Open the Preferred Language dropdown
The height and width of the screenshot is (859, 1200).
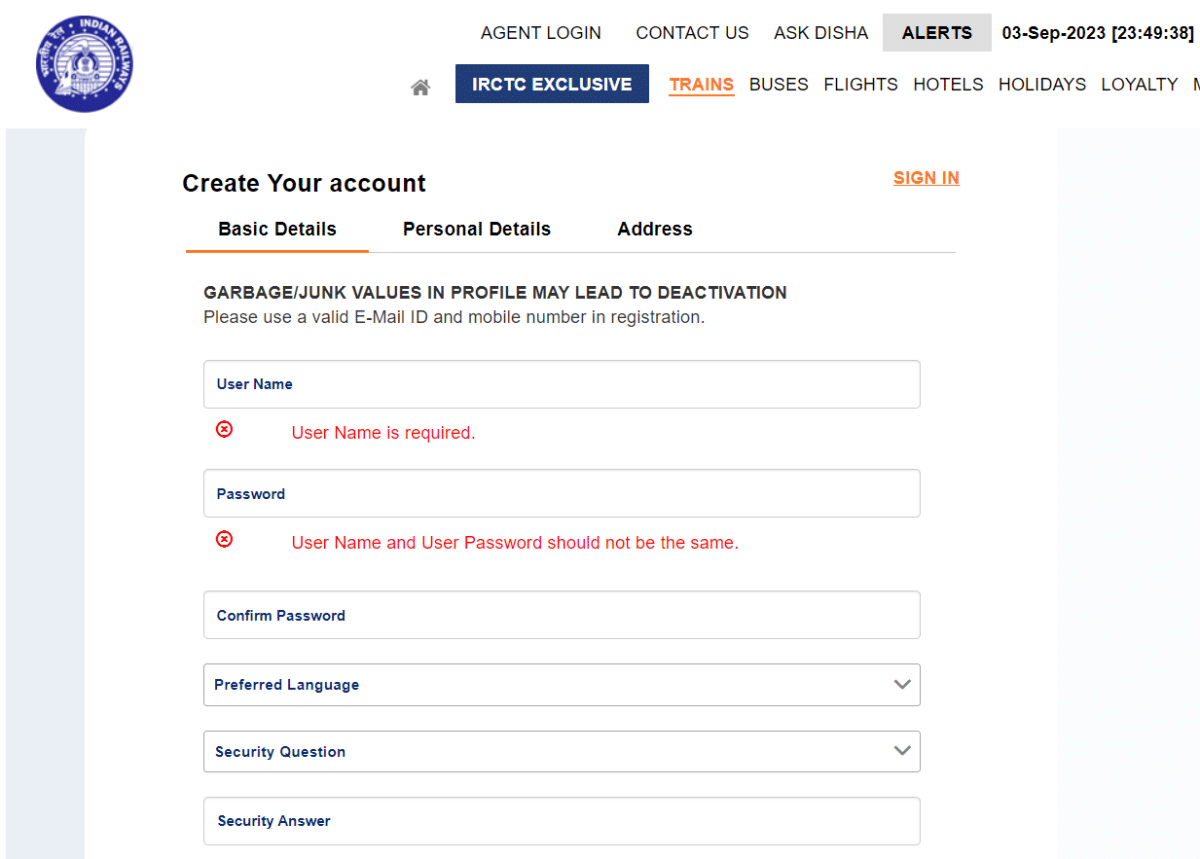[561, 684]
